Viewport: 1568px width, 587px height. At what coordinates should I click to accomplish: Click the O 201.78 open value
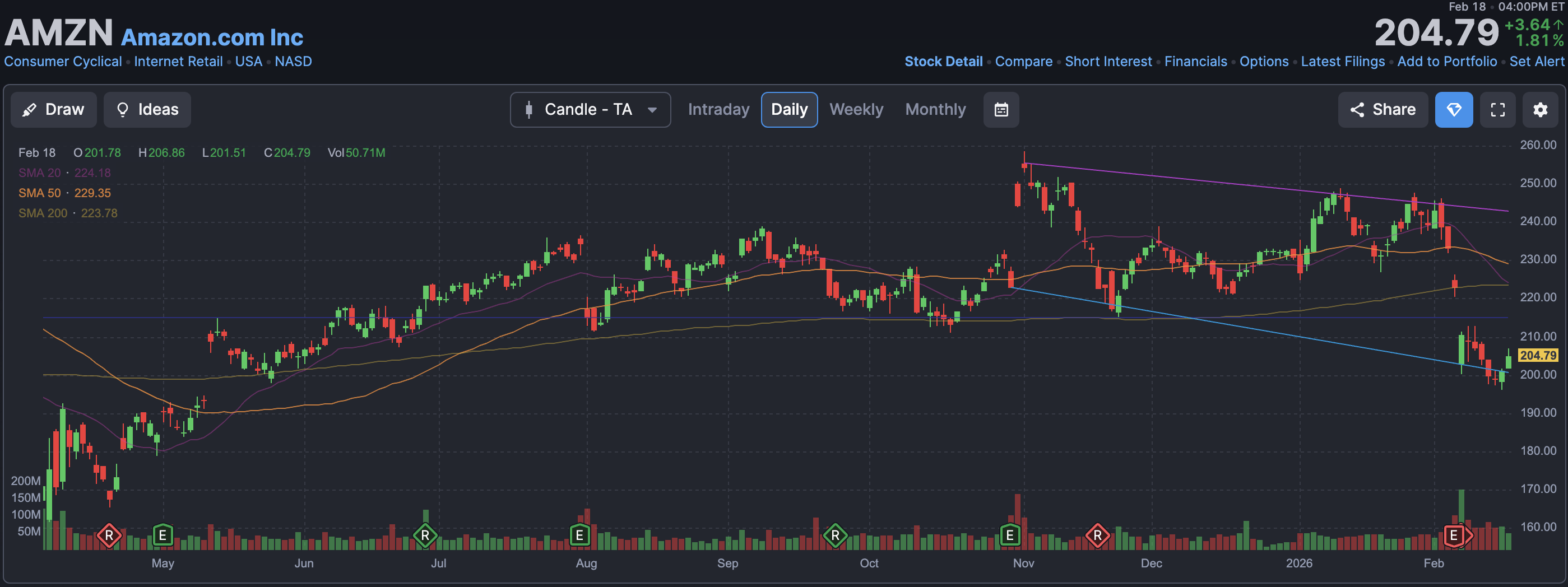tap(97, 153)
